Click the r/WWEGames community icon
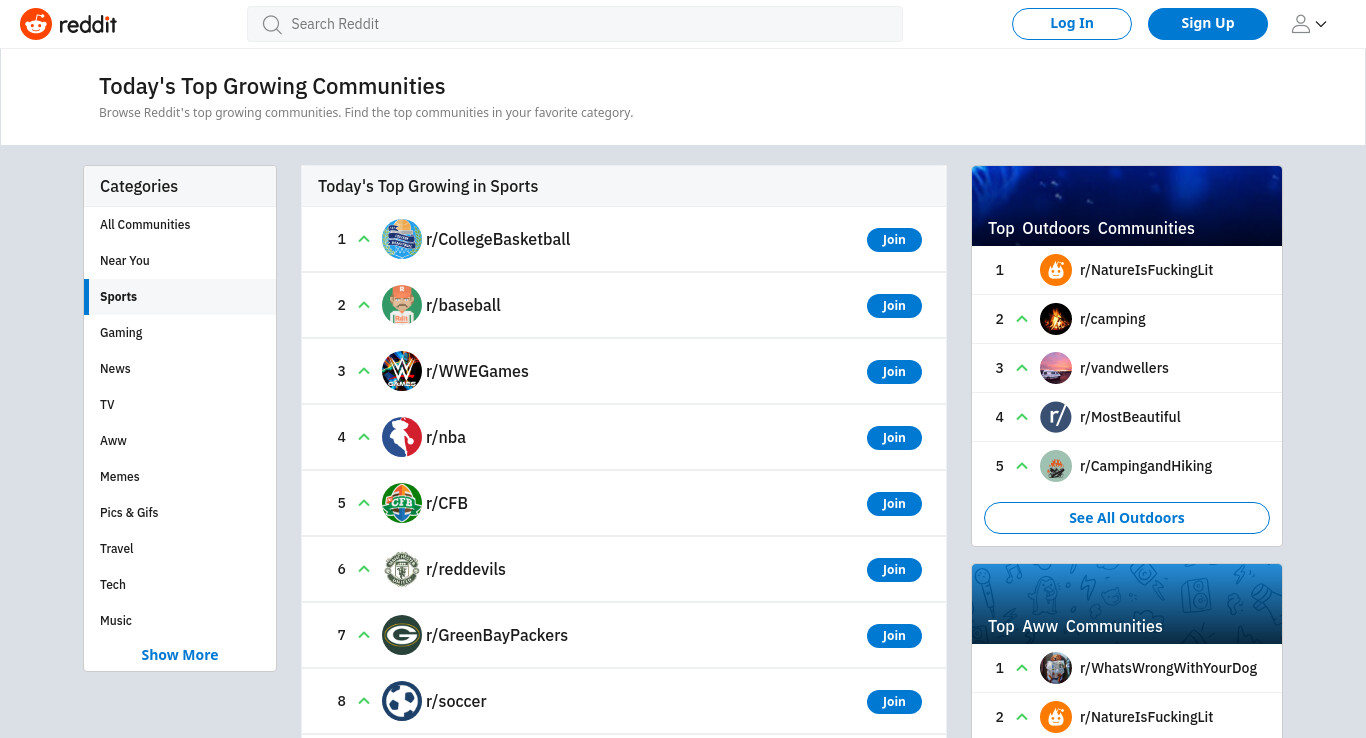 402,371
